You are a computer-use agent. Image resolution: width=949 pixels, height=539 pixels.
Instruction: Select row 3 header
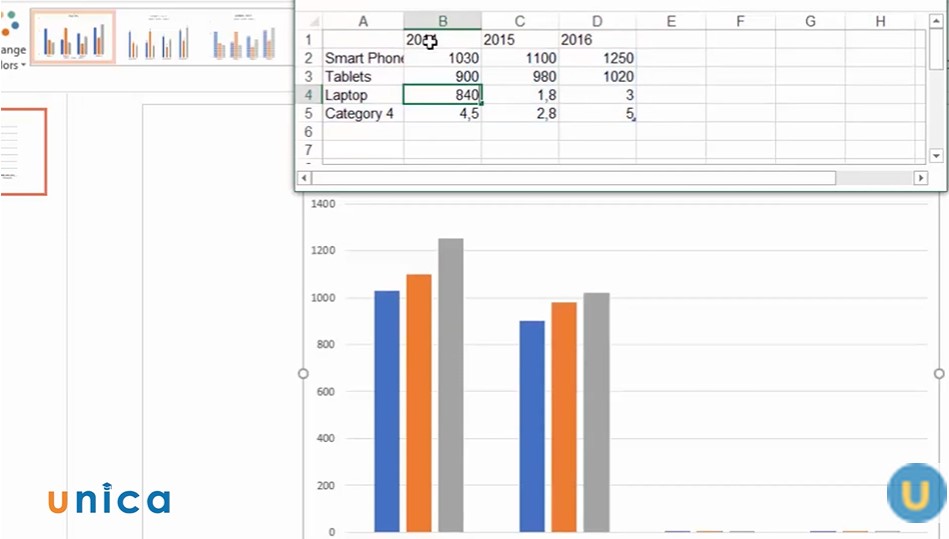pos(309,77)
